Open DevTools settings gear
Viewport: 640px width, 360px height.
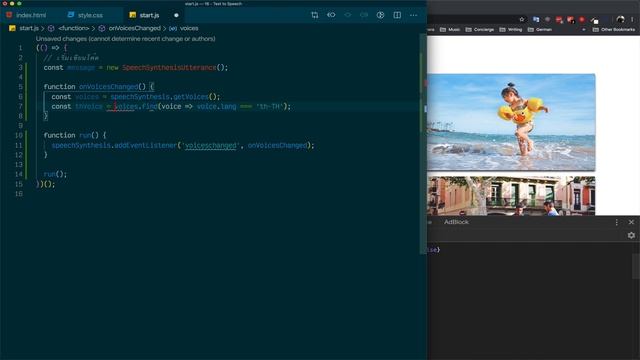[x=631, y=236]
